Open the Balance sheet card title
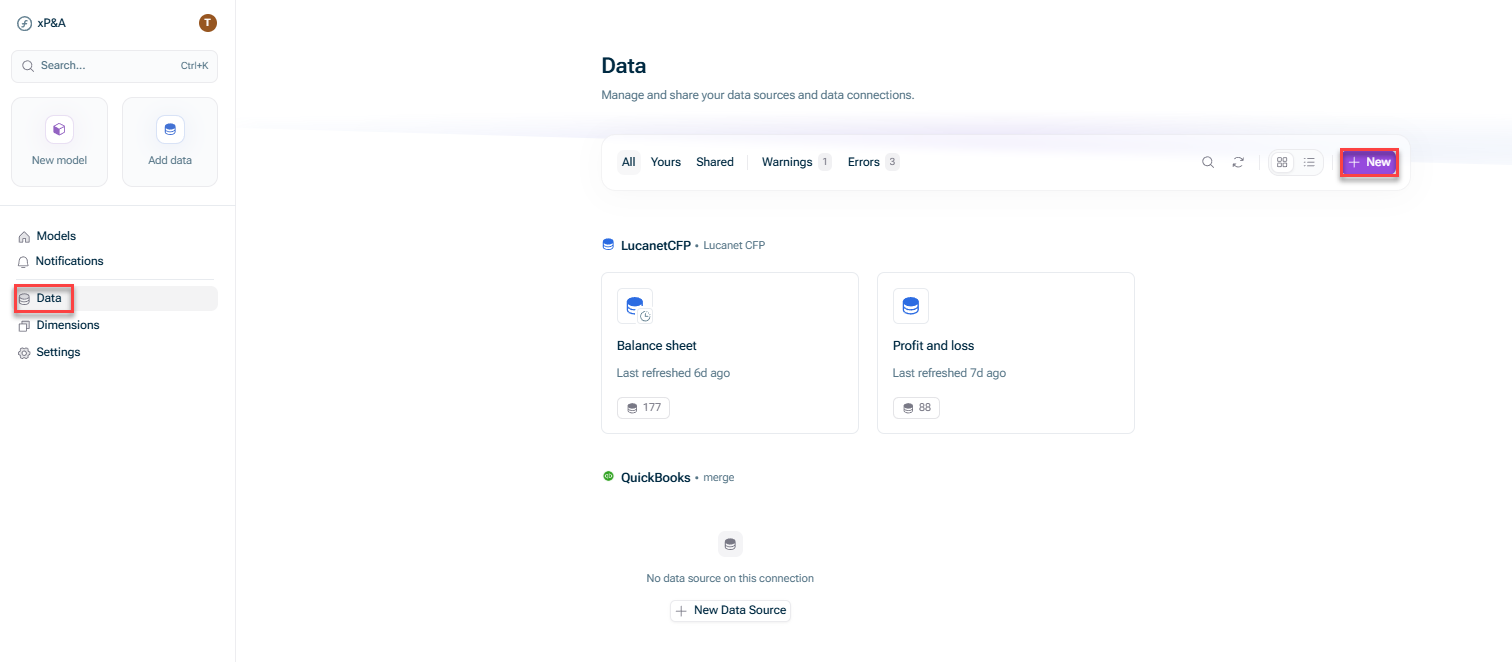Viewport: 1512px width, 662px height. pos(657,346)
